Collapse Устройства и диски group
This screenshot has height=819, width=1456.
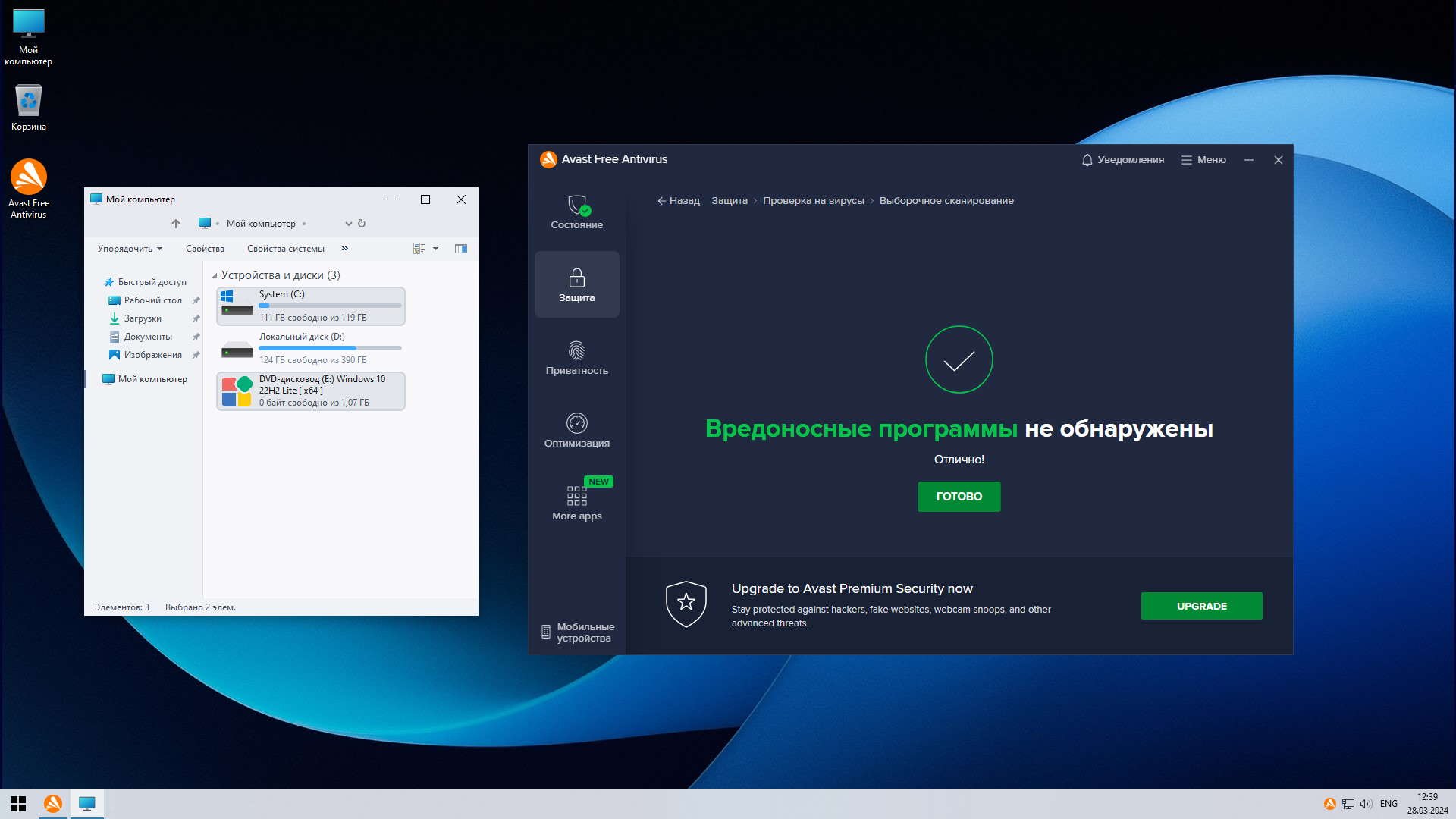(215, 276)
